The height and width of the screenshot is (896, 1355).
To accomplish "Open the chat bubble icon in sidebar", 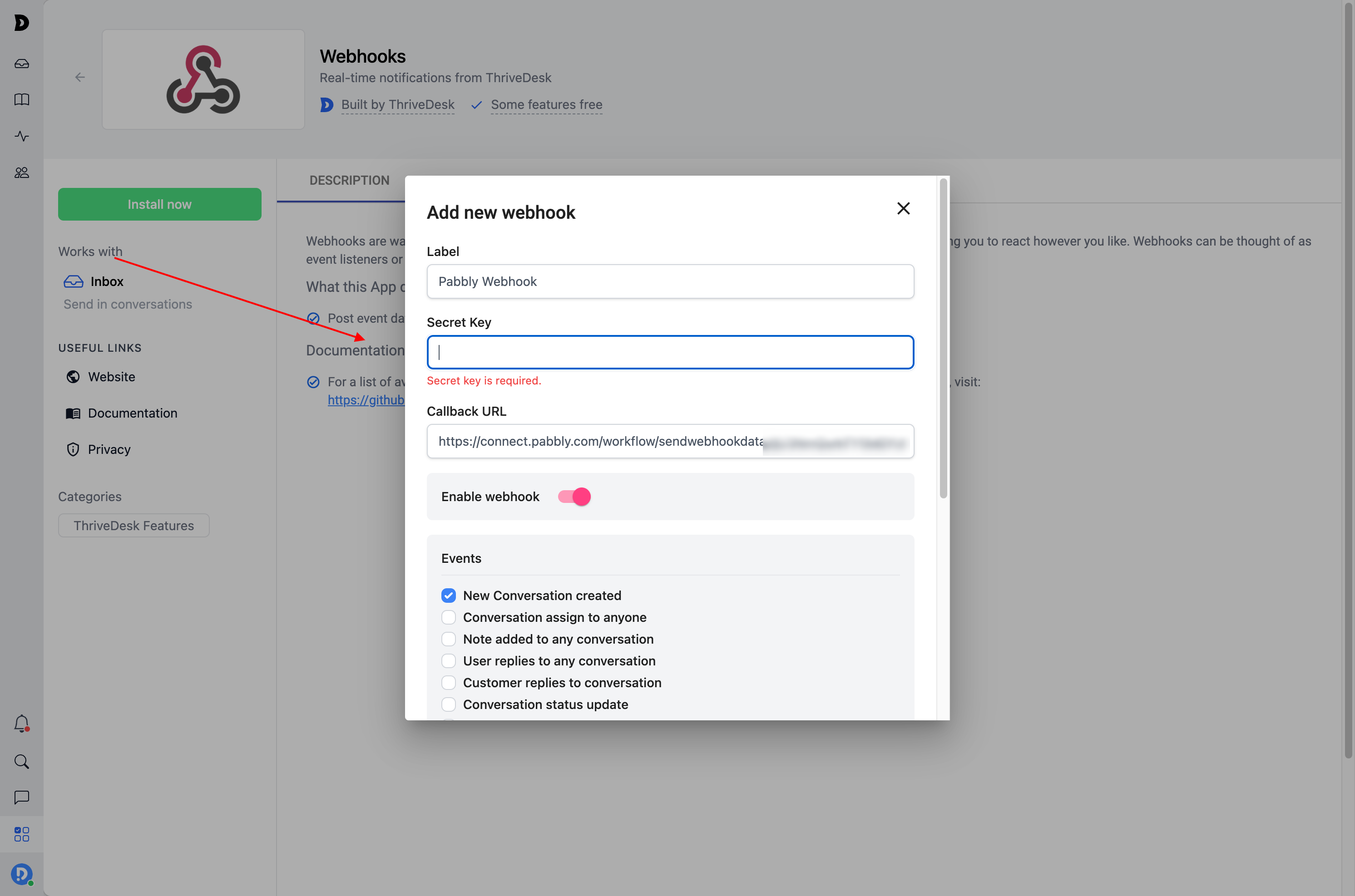I will [x=22, y=797].
